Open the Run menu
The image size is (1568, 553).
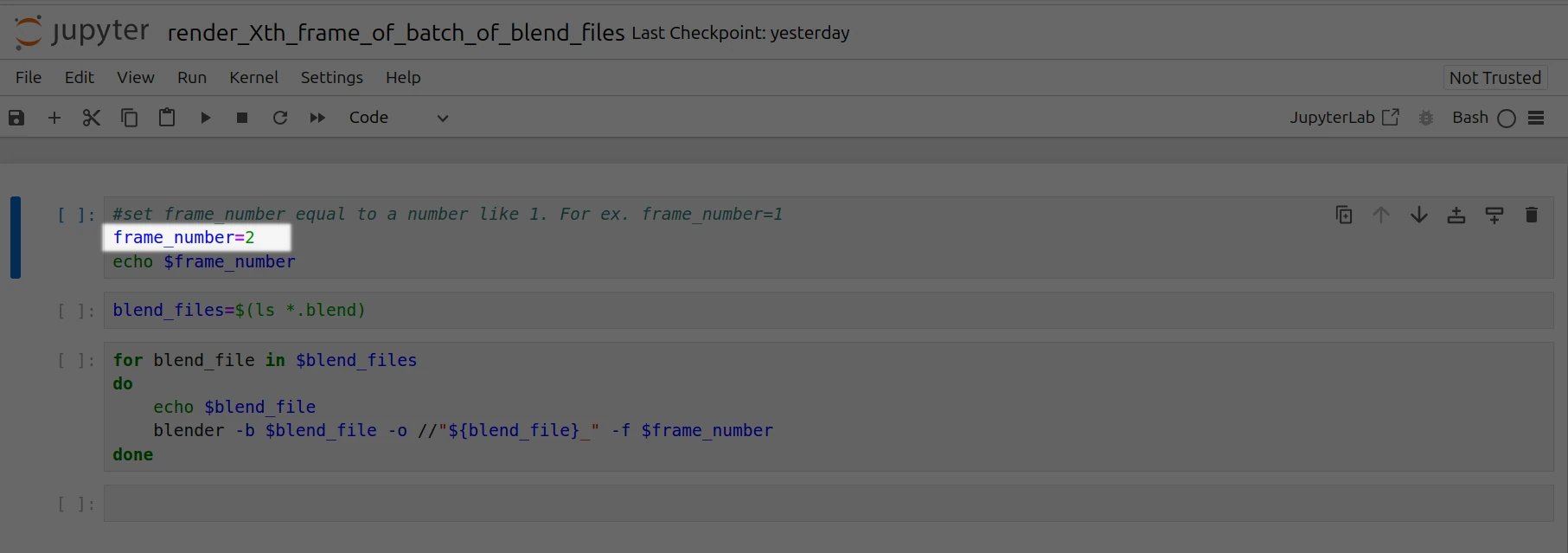pyautogui.click(x=192, y=78)
